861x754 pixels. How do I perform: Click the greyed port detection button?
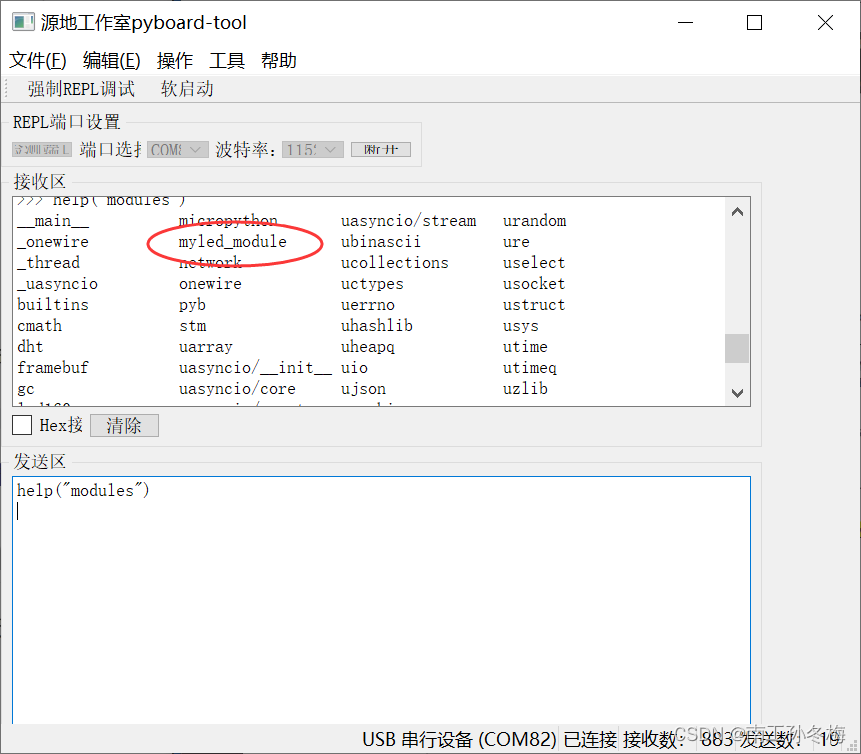tap(42, 149)
